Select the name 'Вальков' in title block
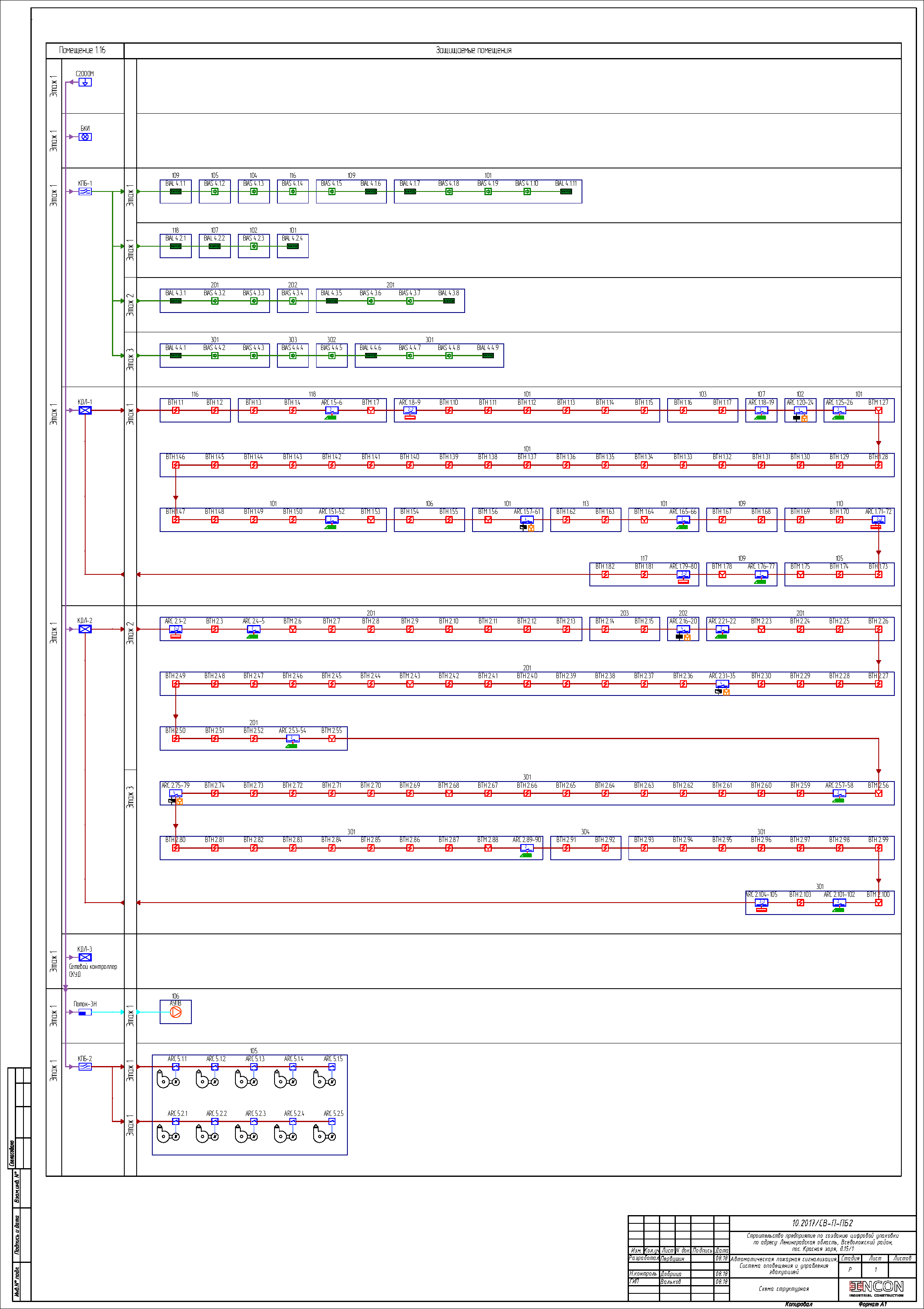This screenshot has width=924, height=1309. point(670,1282)
